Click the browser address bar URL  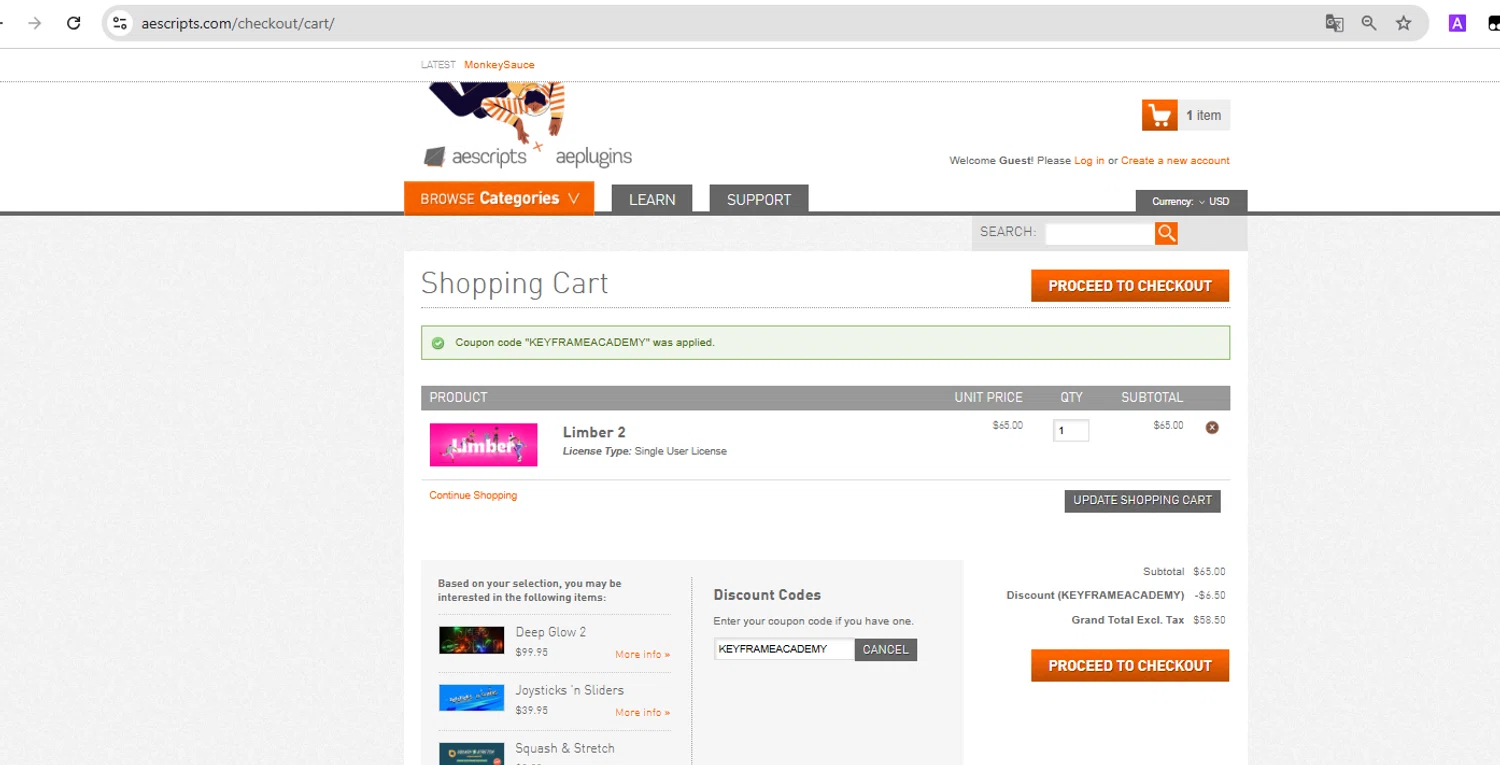238,23
